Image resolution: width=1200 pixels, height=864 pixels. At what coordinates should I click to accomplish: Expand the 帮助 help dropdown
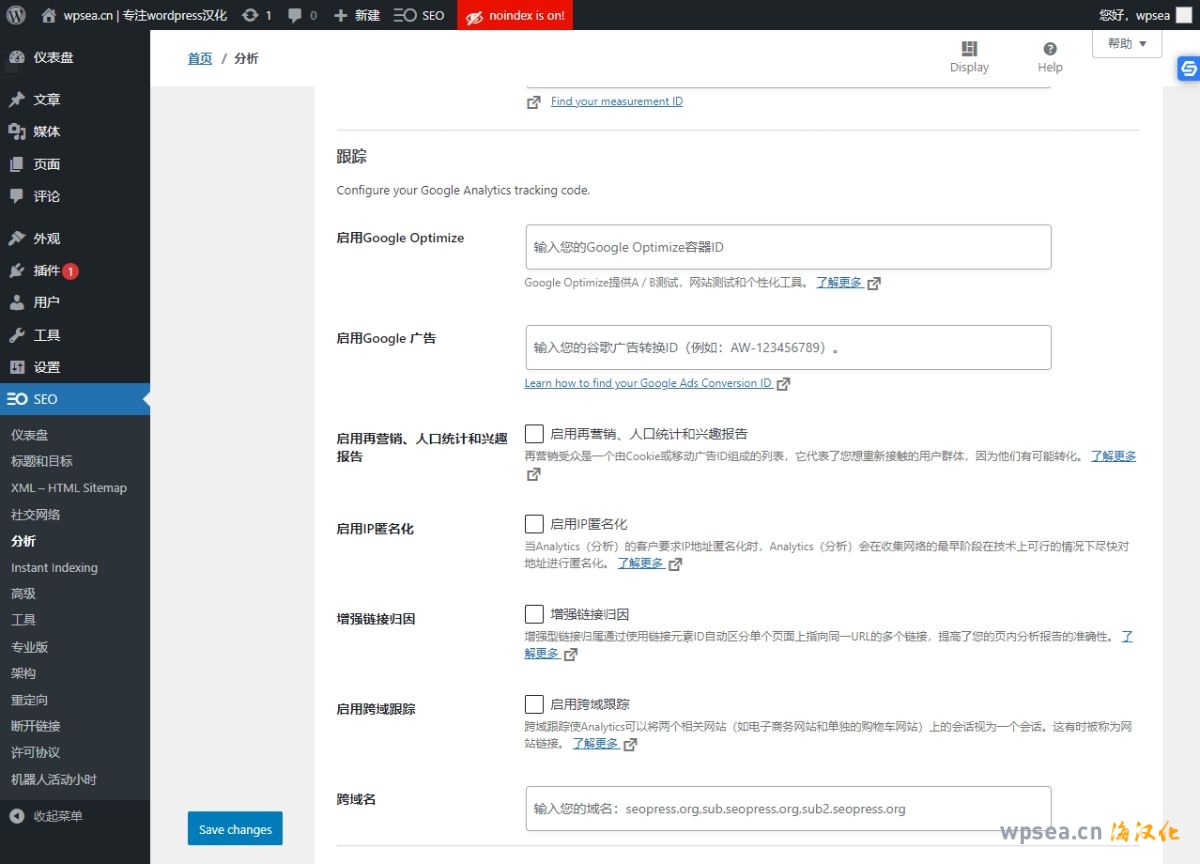point(1127,44)
